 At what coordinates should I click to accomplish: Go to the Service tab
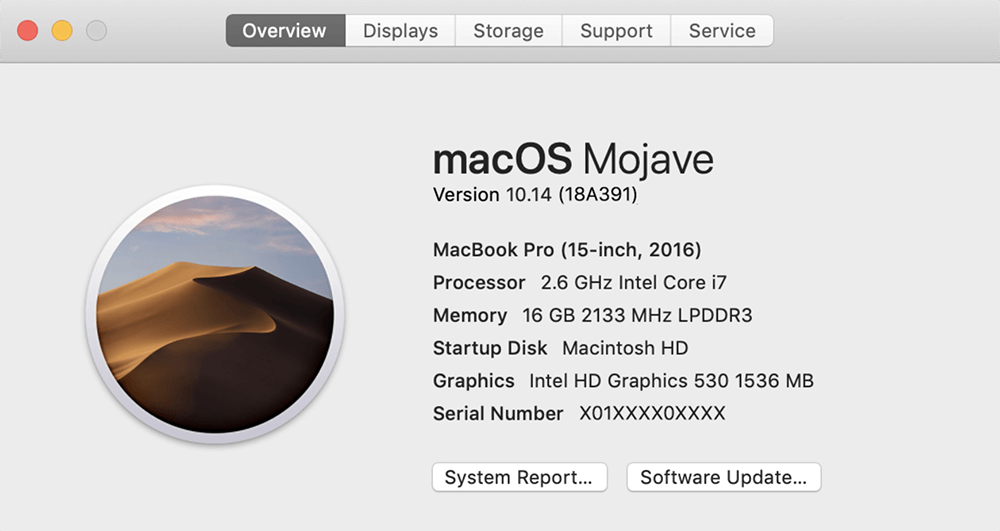722,31
